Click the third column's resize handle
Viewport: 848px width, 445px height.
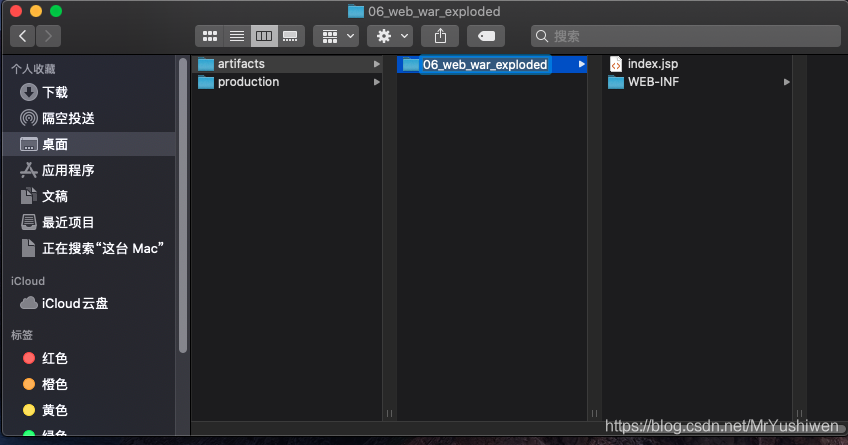pos(799,414)
